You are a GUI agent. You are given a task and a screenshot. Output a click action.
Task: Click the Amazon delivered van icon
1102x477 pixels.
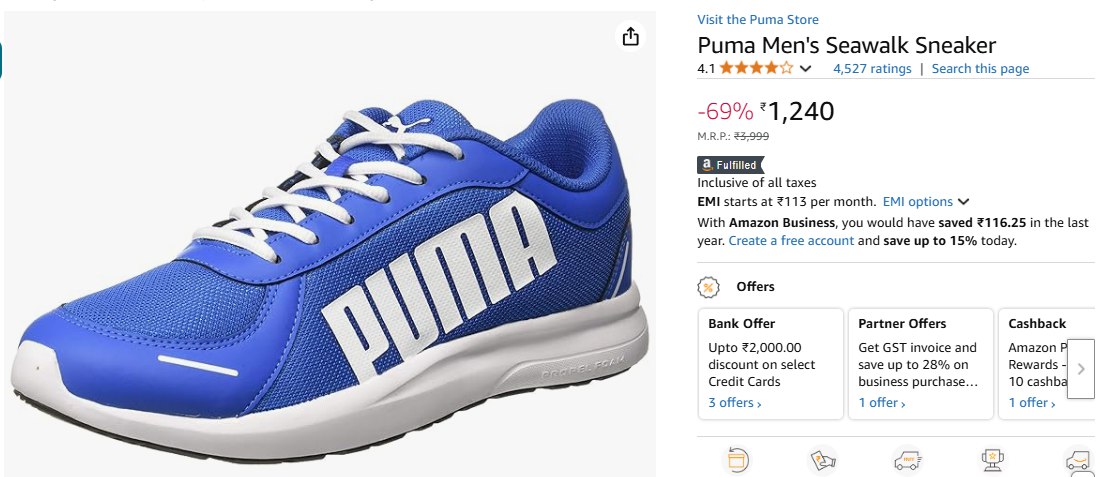coord(1077,461)
